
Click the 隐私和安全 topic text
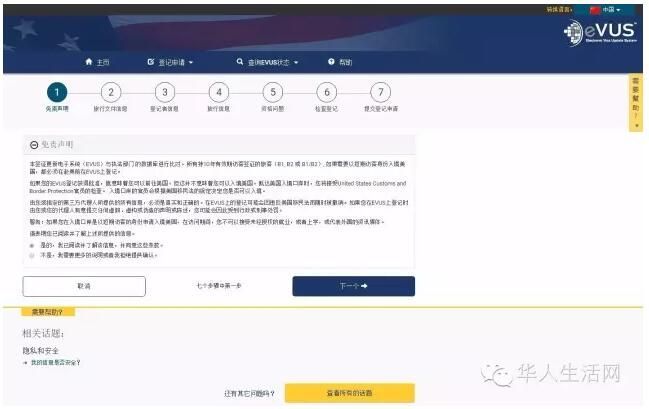tap(41, 351)
